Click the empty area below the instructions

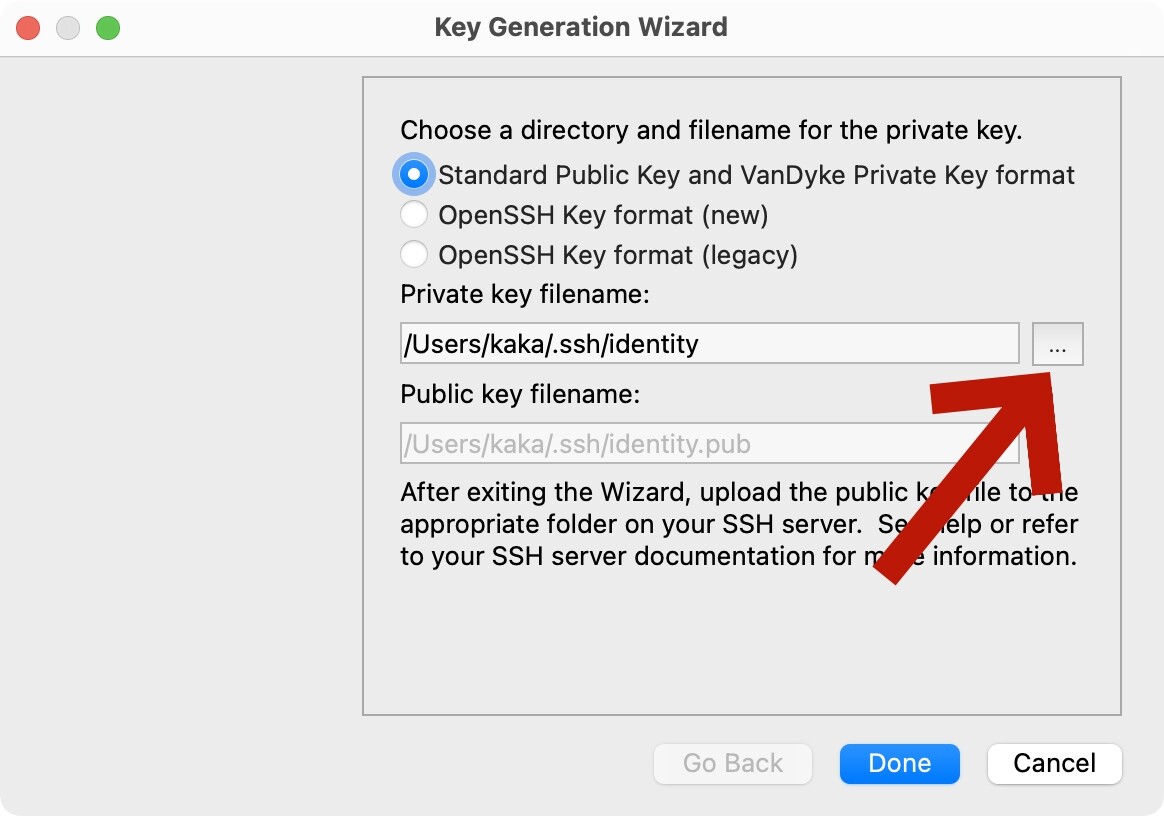click(x=740, y=640)
